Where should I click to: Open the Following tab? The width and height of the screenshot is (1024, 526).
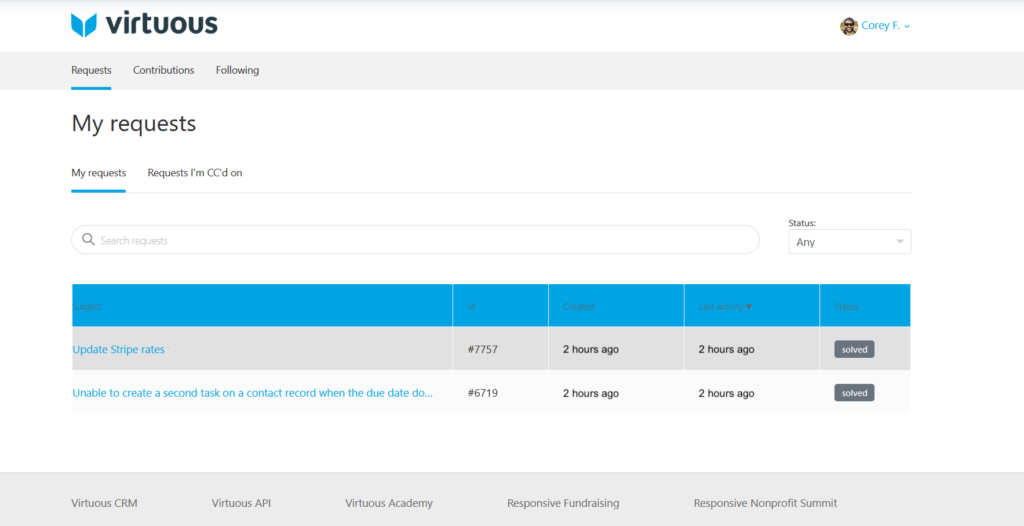pyautogui.click(x=237, y=70)
